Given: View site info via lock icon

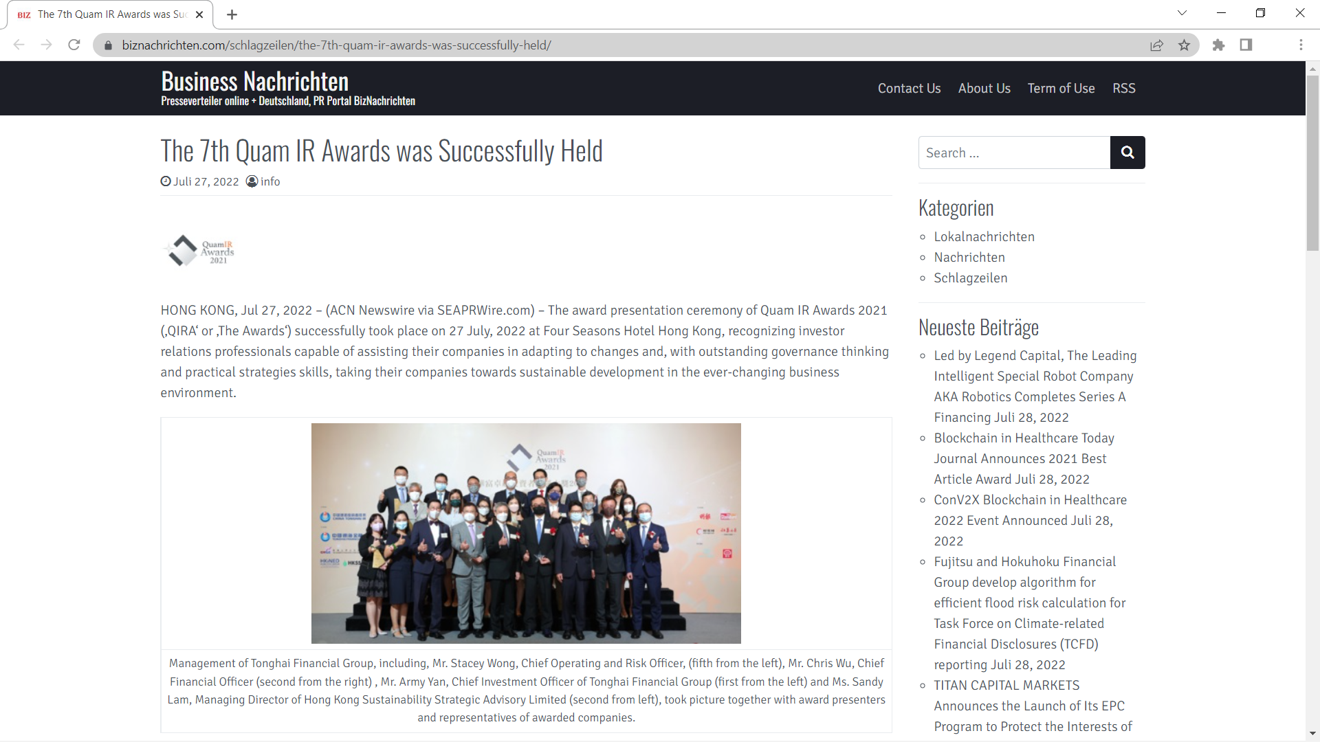Looking at the screenshot, I should [x=109, y=45].
